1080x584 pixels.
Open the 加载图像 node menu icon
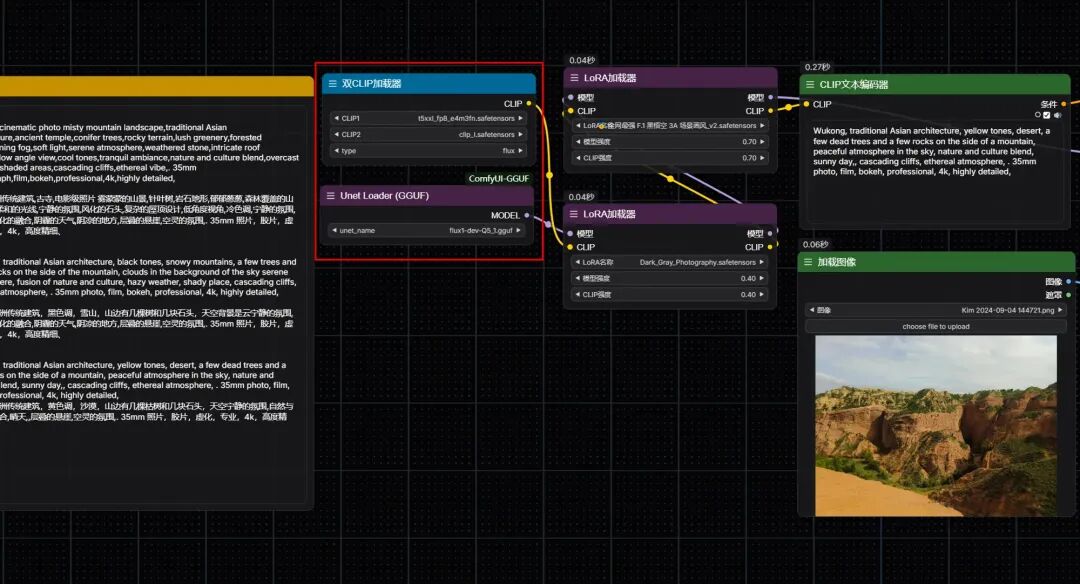[808, 262]
